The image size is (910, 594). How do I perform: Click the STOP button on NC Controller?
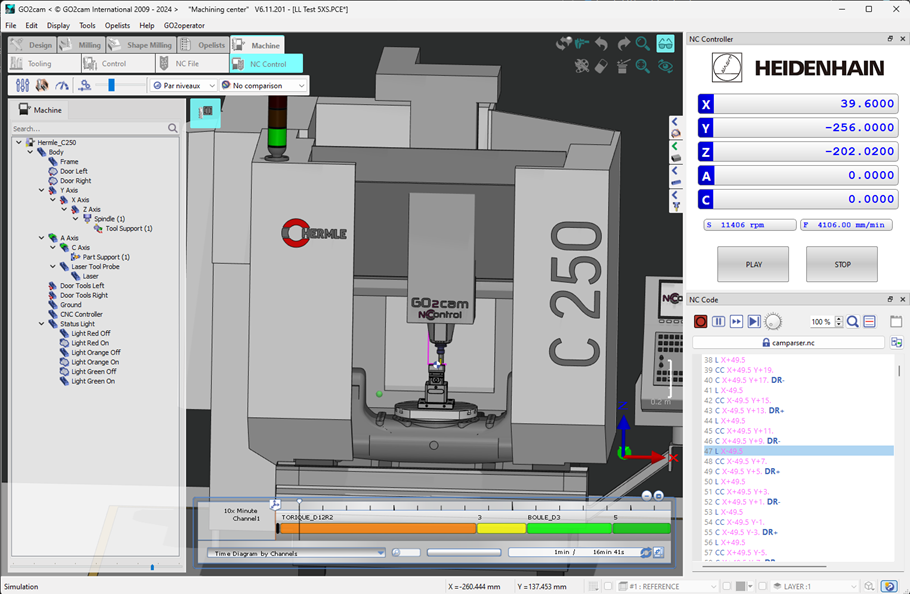842,265
